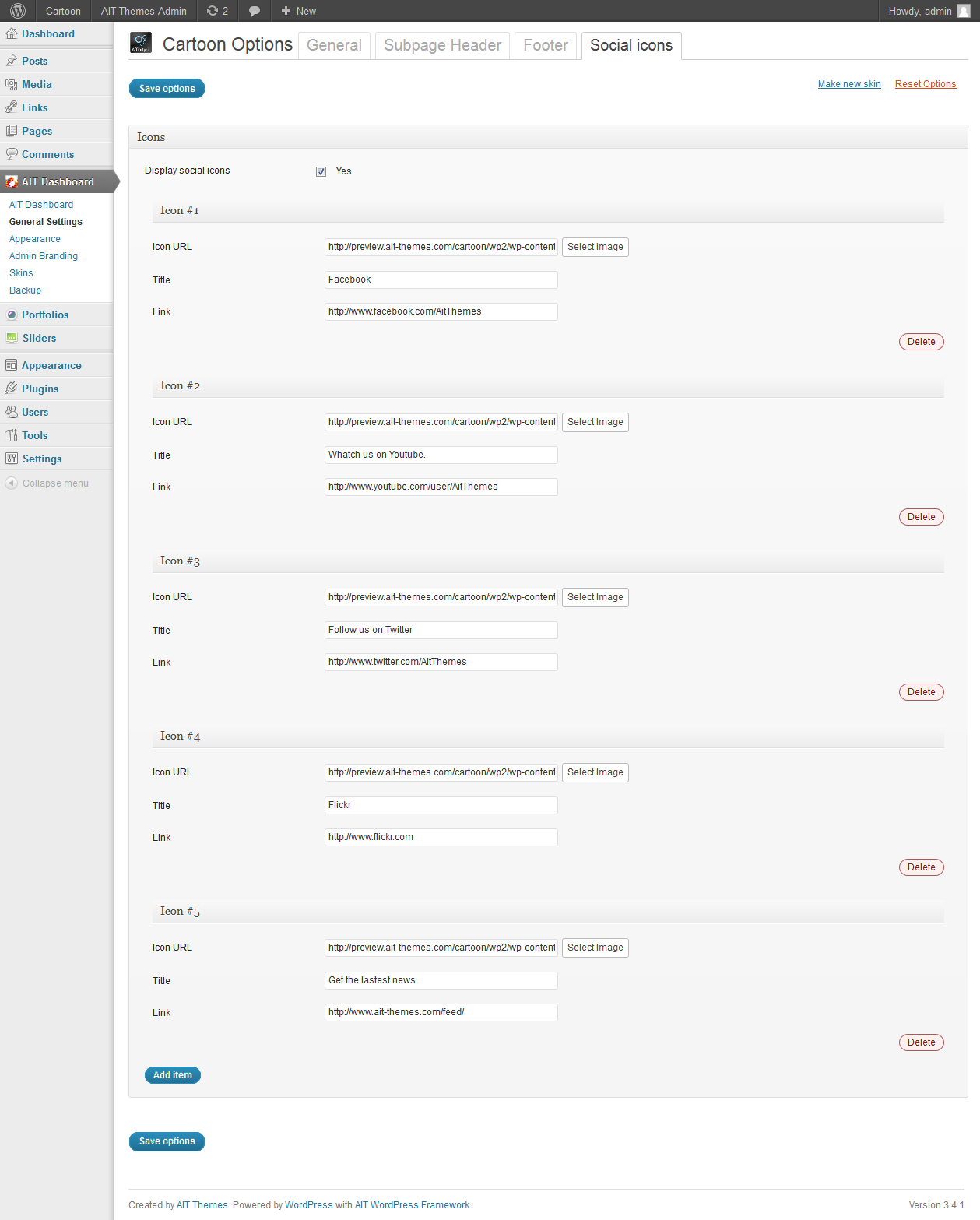Focus the youtube.com/user/AitThemes link field
980x1220 pixels.
click(441, 487)
